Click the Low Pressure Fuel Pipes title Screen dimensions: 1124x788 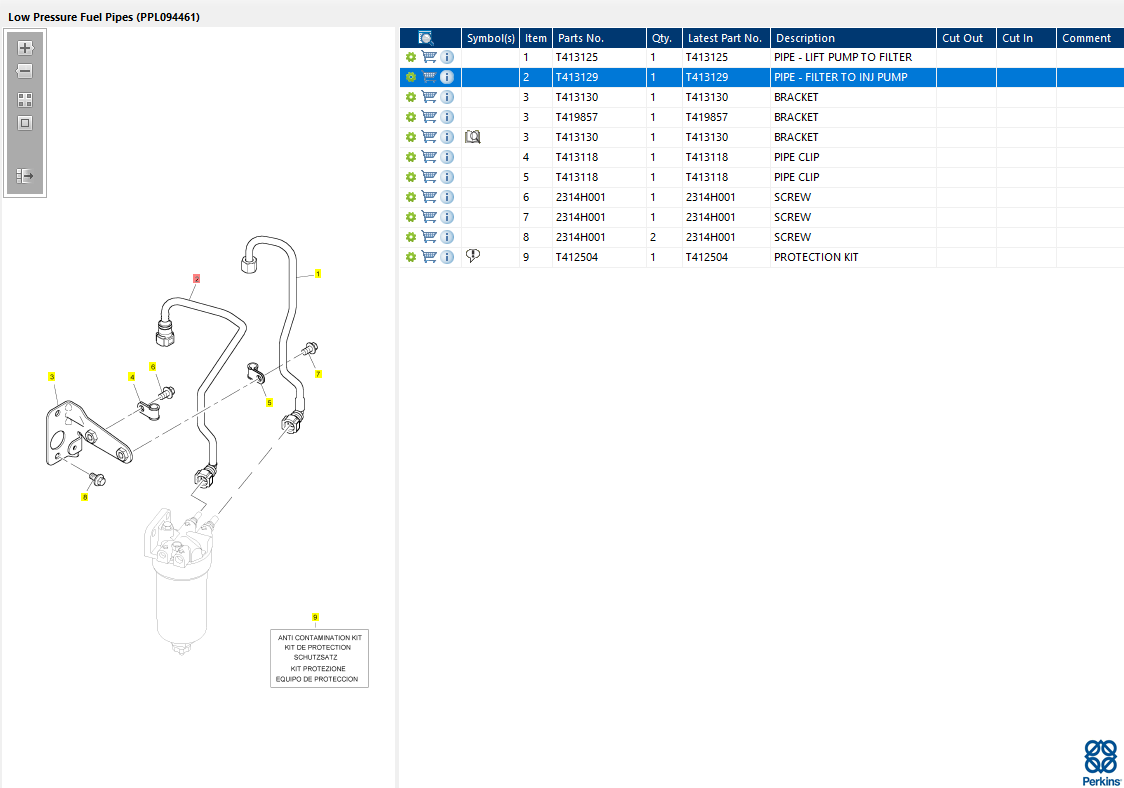point(104,16)
